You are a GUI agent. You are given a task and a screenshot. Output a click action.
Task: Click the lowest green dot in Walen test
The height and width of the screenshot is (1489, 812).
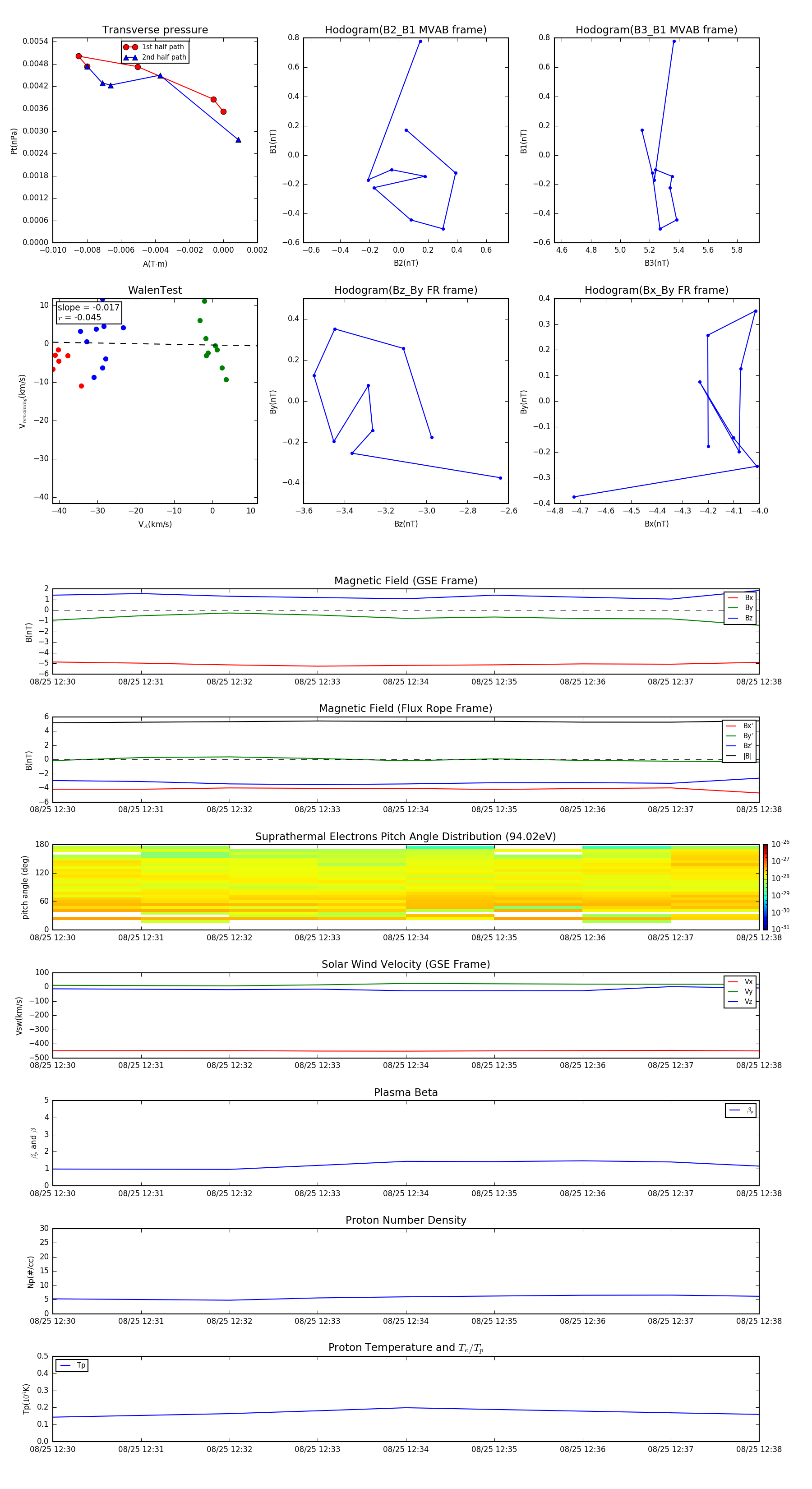click(x=226, y=380)
